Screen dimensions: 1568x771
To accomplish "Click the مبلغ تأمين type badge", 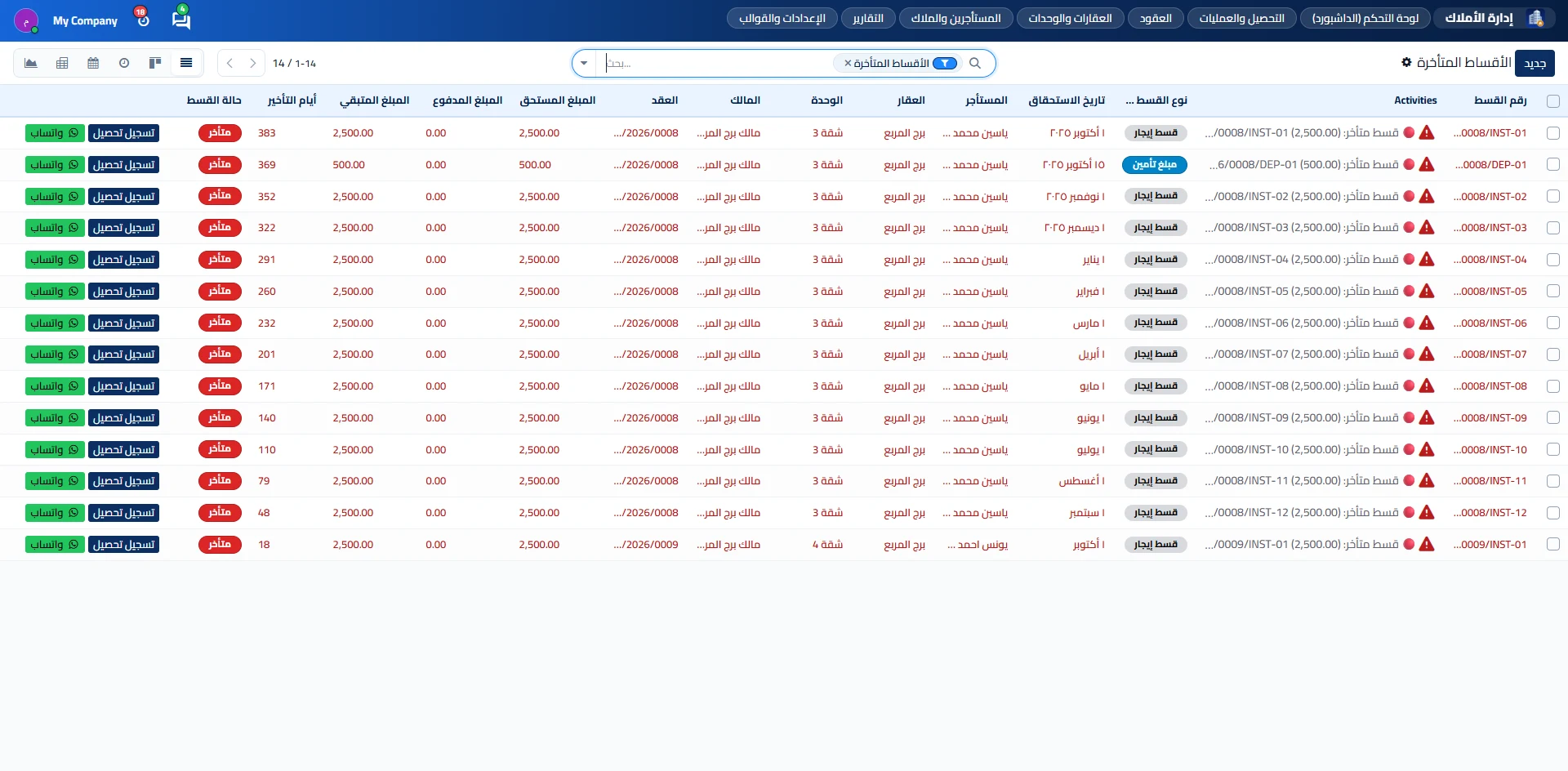I will tap(1155, 164).
